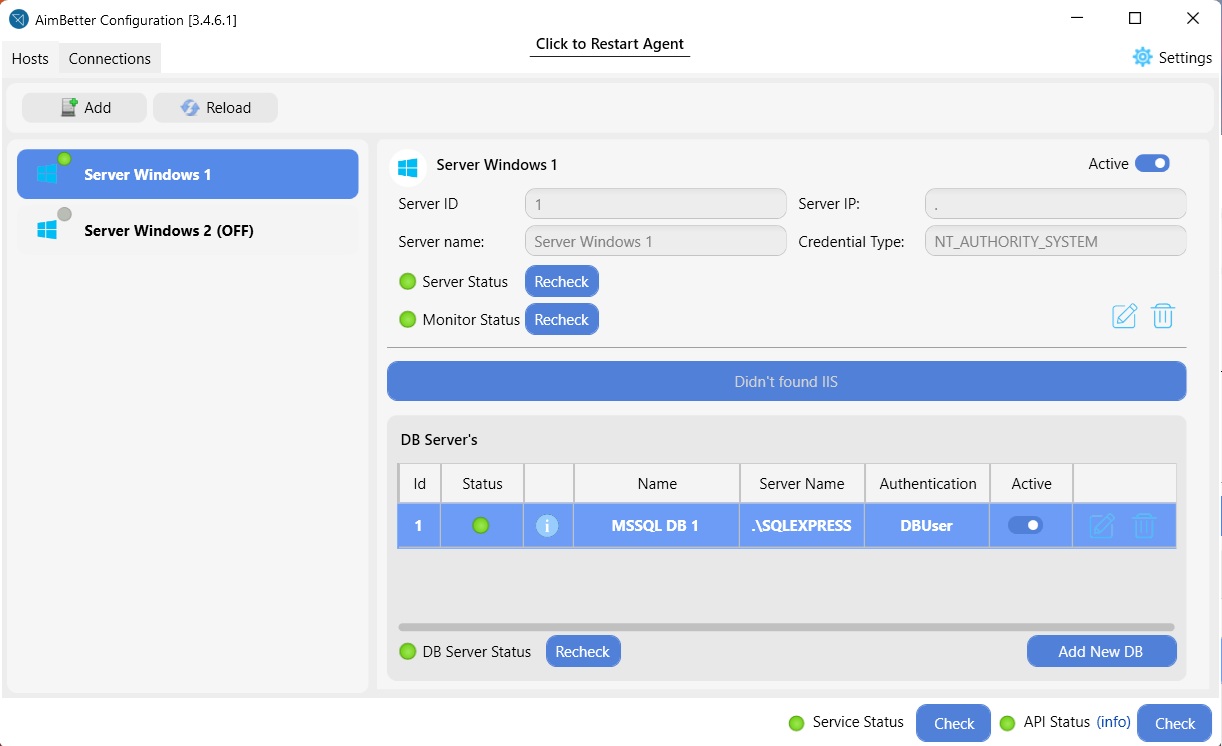Click Windows logo beside Server Windows 1 header
Viewport: 1222px width, 746px height.
pyautogui.click(x=407, y=166)
